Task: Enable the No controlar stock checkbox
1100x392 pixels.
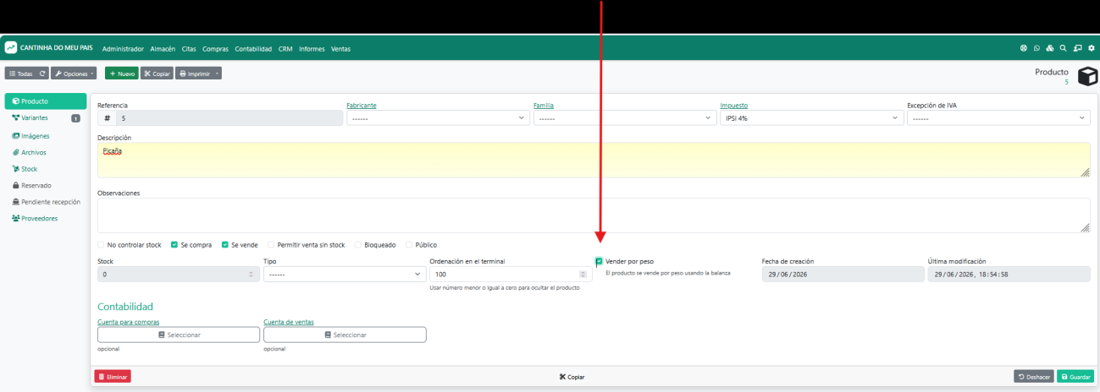Action: (x=102, y=245)
